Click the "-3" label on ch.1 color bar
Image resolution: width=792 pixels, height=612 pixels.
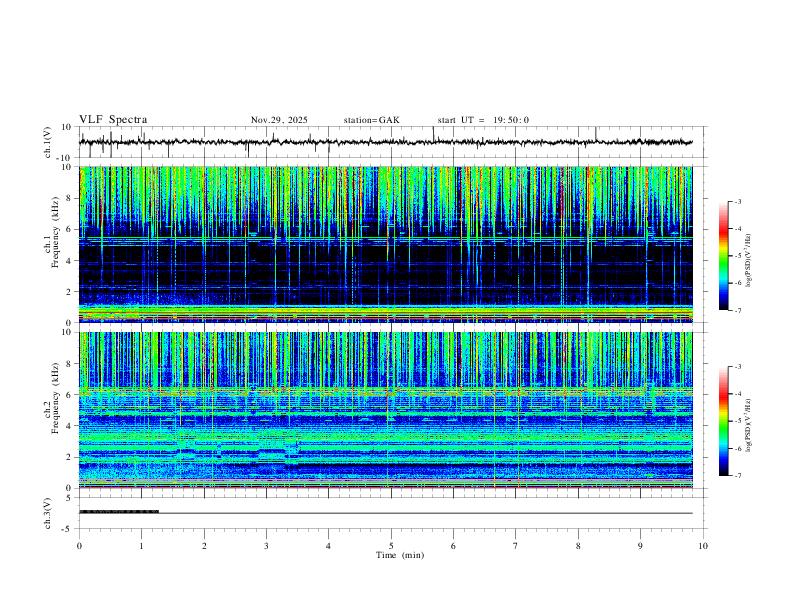pos(738,201)
